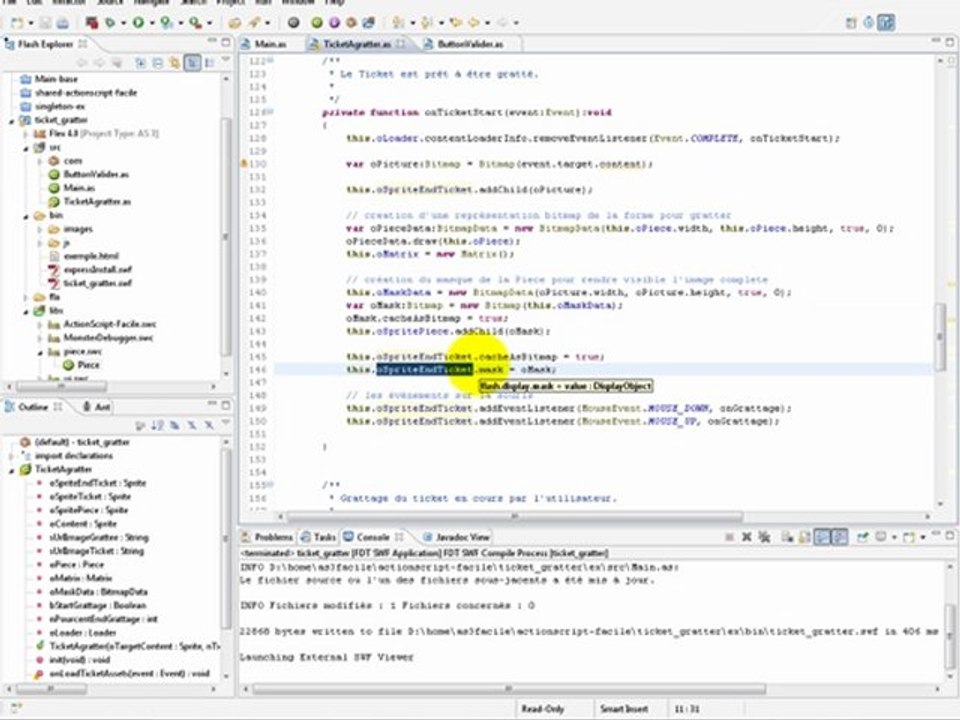Click the Save toolbar icon
Viewport: 960px width, 720px height.
45,23
